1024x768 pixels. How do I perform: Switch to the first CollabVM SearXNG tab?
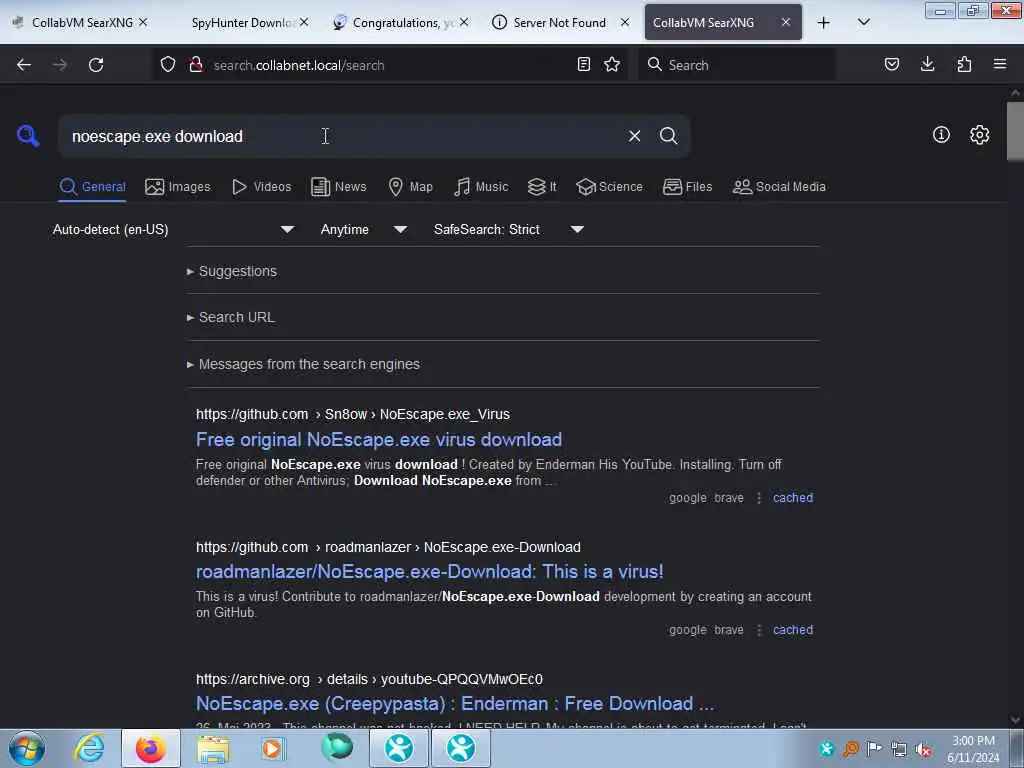tap(82, 23)
